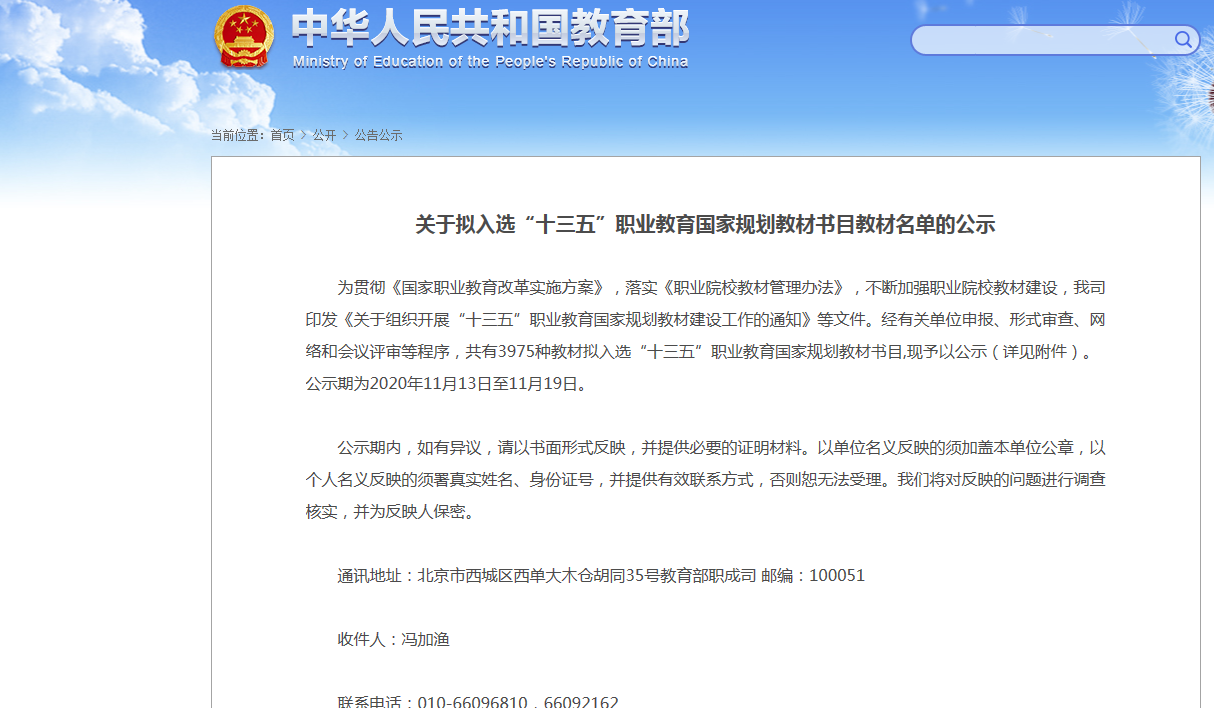Click the text 《职业院校教材管理办法》
This screenshot has height=708, width=1214.
(x=754, y=287)
